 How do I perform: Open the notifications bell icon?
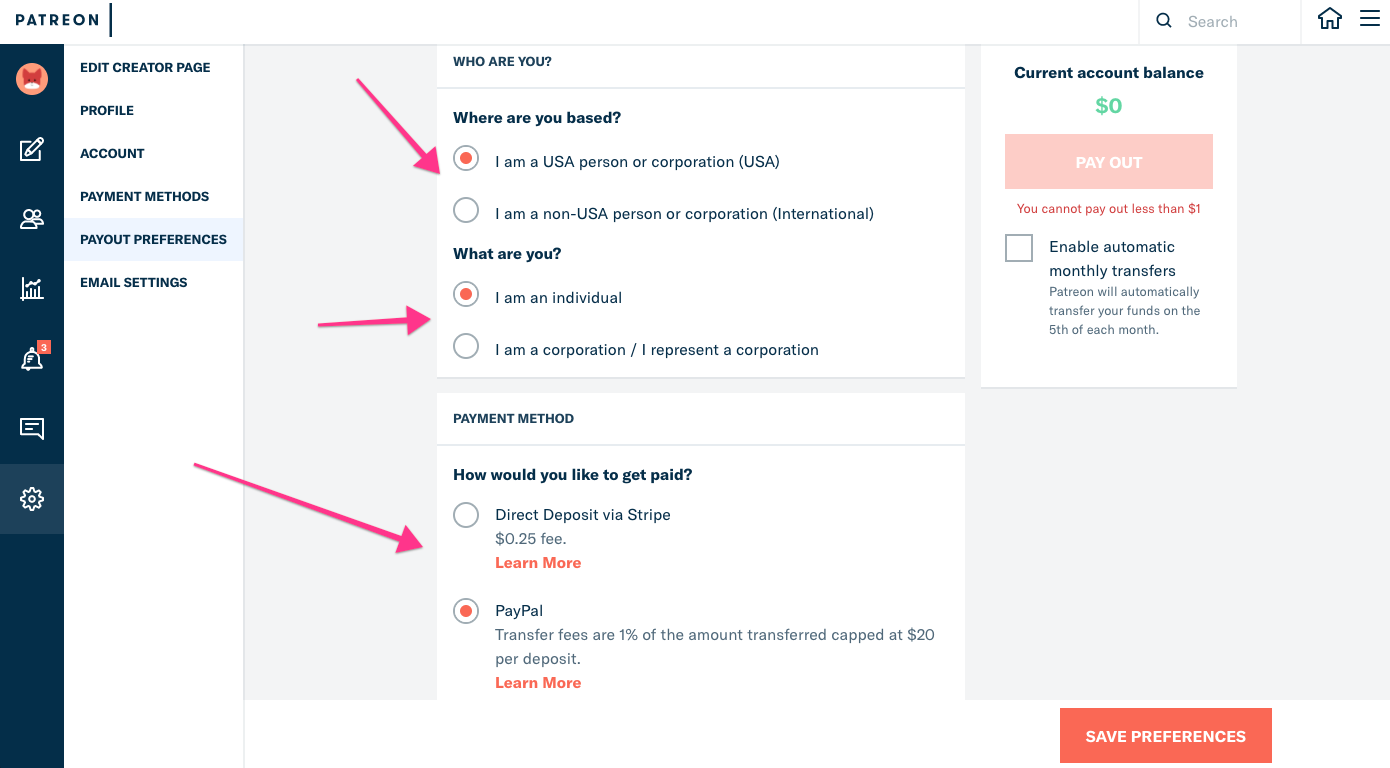click(32, 360)
